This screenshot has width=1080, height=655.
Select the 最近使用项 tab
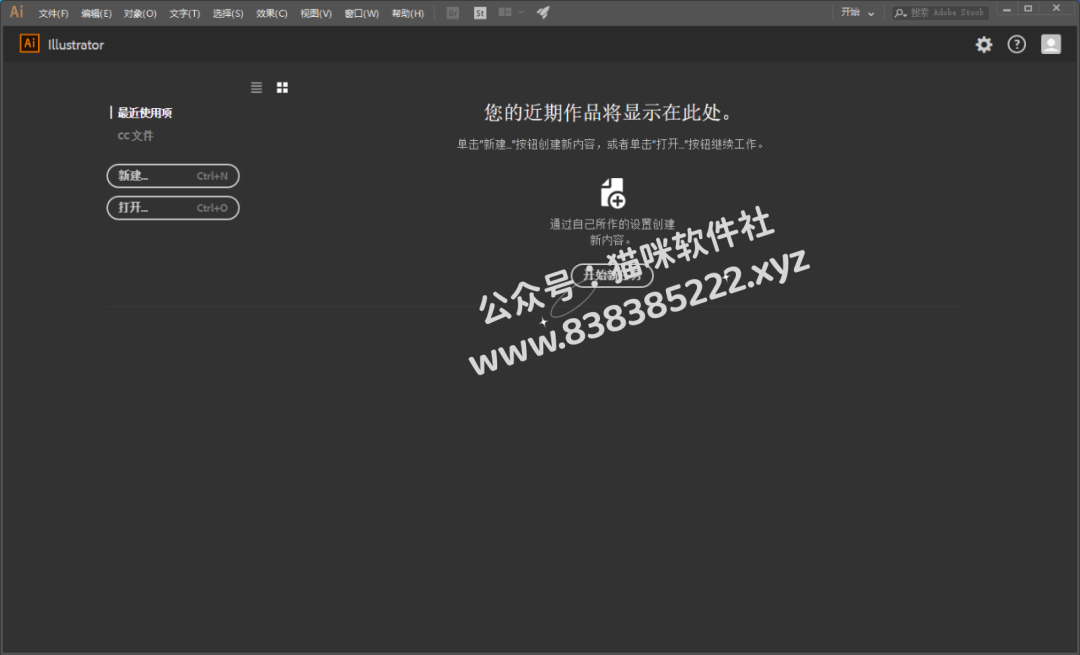point(145,113)
